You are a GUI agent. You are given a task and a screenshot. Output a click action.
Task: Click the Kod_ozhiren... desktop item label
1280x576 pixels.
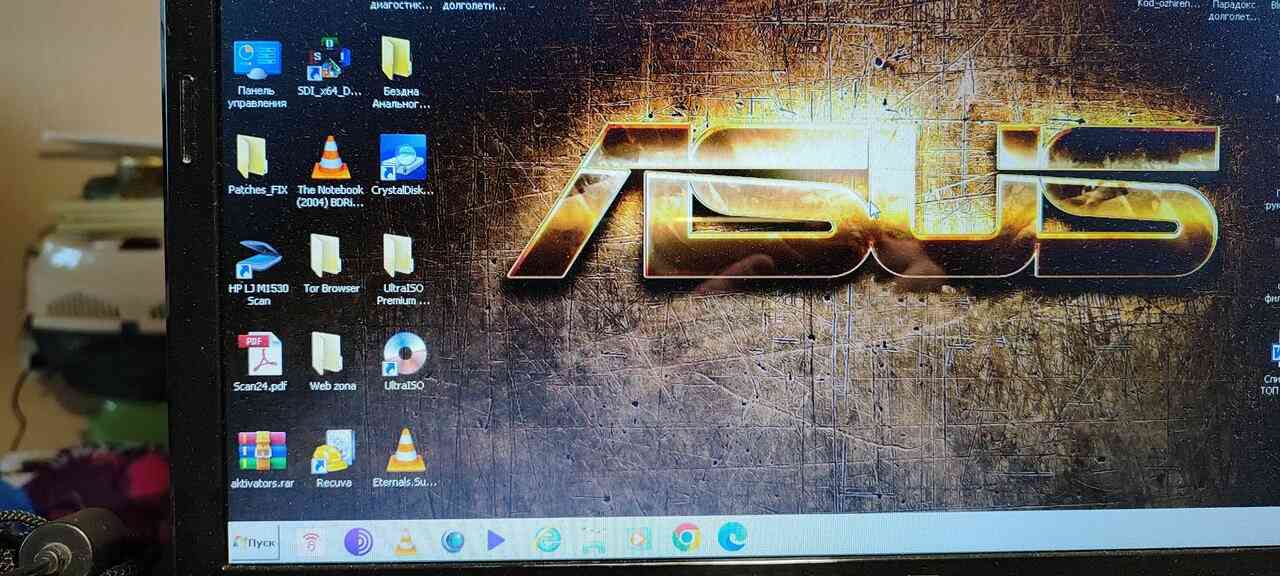1168,4
